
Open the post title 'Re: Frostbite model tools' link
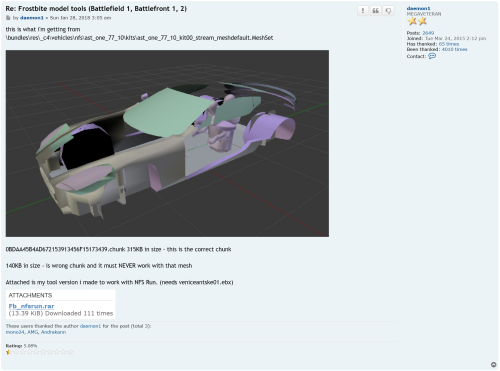96,9
